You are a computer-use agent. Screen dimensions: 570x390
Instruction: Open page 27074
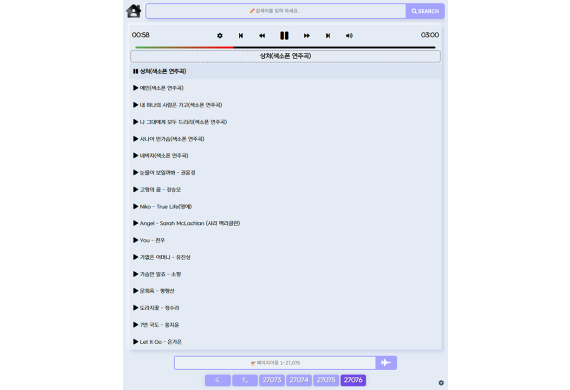pos(299,380)
